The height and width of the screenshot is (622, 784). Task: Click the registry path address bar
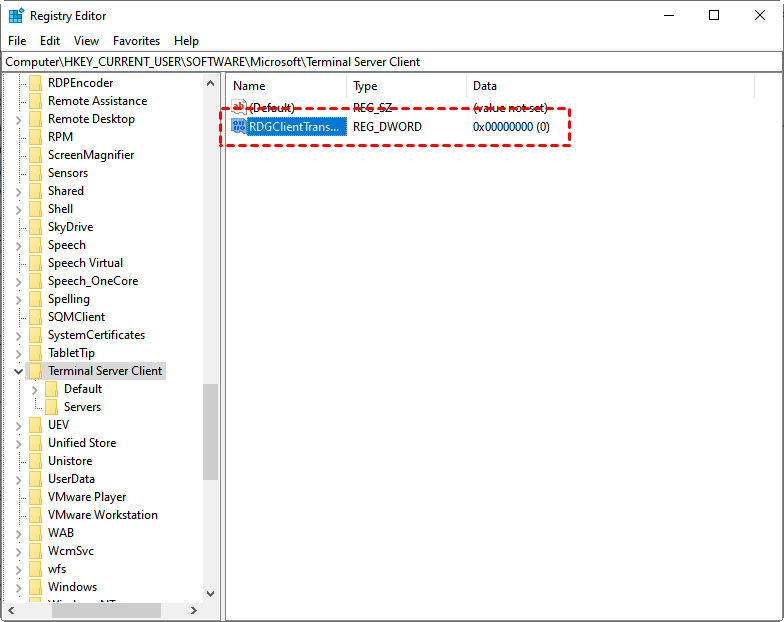click(x=392, y=62)
